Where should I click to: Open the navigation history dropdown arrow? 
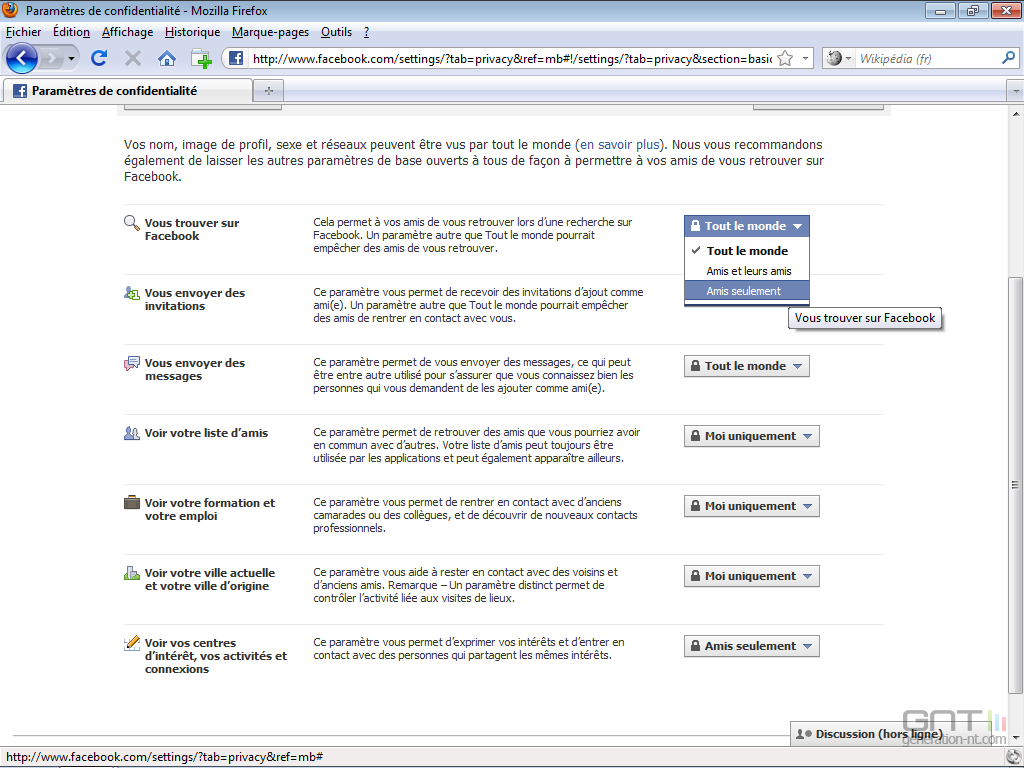click(x=71, y=59)
